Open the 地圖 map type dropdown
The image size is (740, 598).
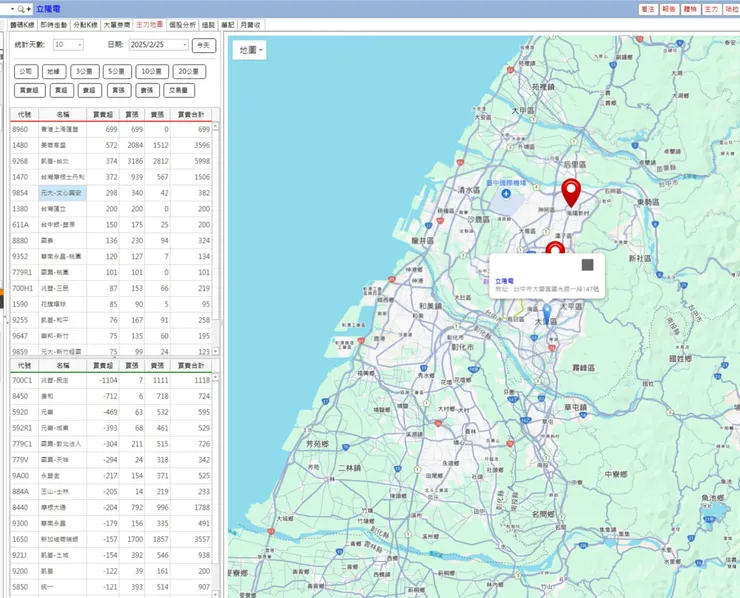(x=251, y=49)
